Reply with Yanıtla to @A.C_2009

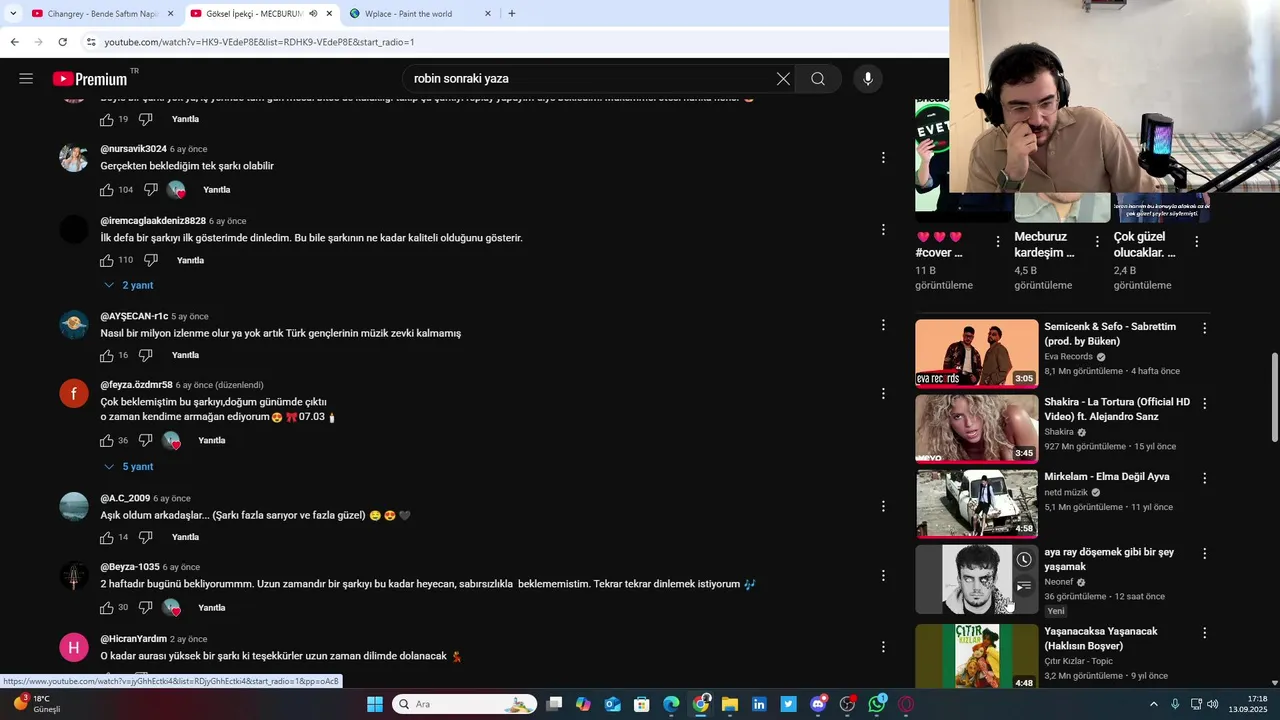[x=185, y=537]
